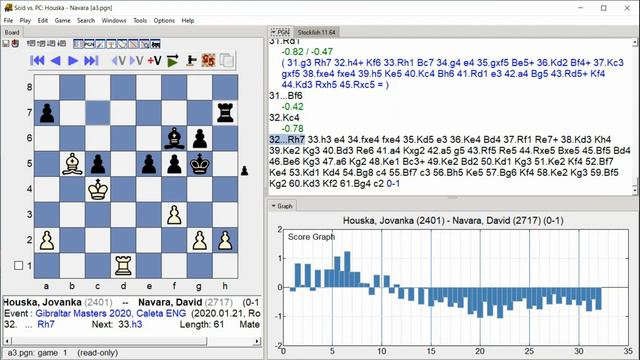Open the Search menu
This screenshot has width=640, height=360.
[x=86, y=20]
